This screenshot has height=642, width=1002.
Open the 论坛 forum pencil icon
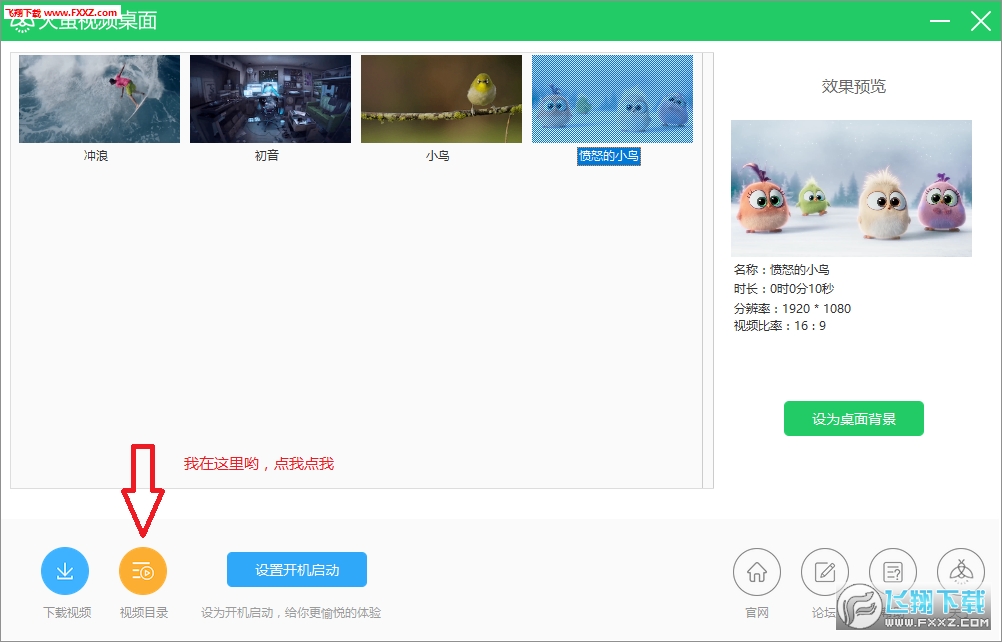(x=824, y=572)
